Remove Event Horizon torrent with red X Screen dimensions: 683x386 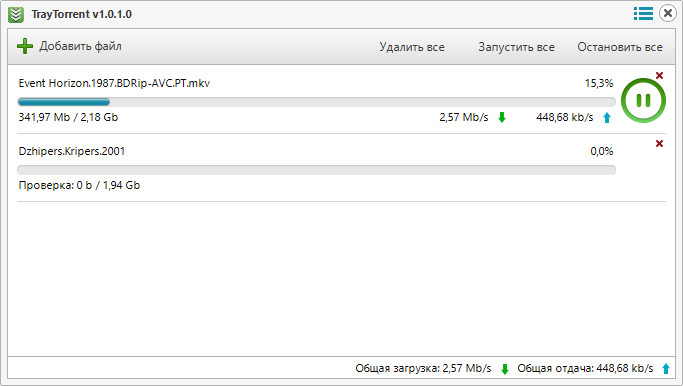[x=659, y=75]
